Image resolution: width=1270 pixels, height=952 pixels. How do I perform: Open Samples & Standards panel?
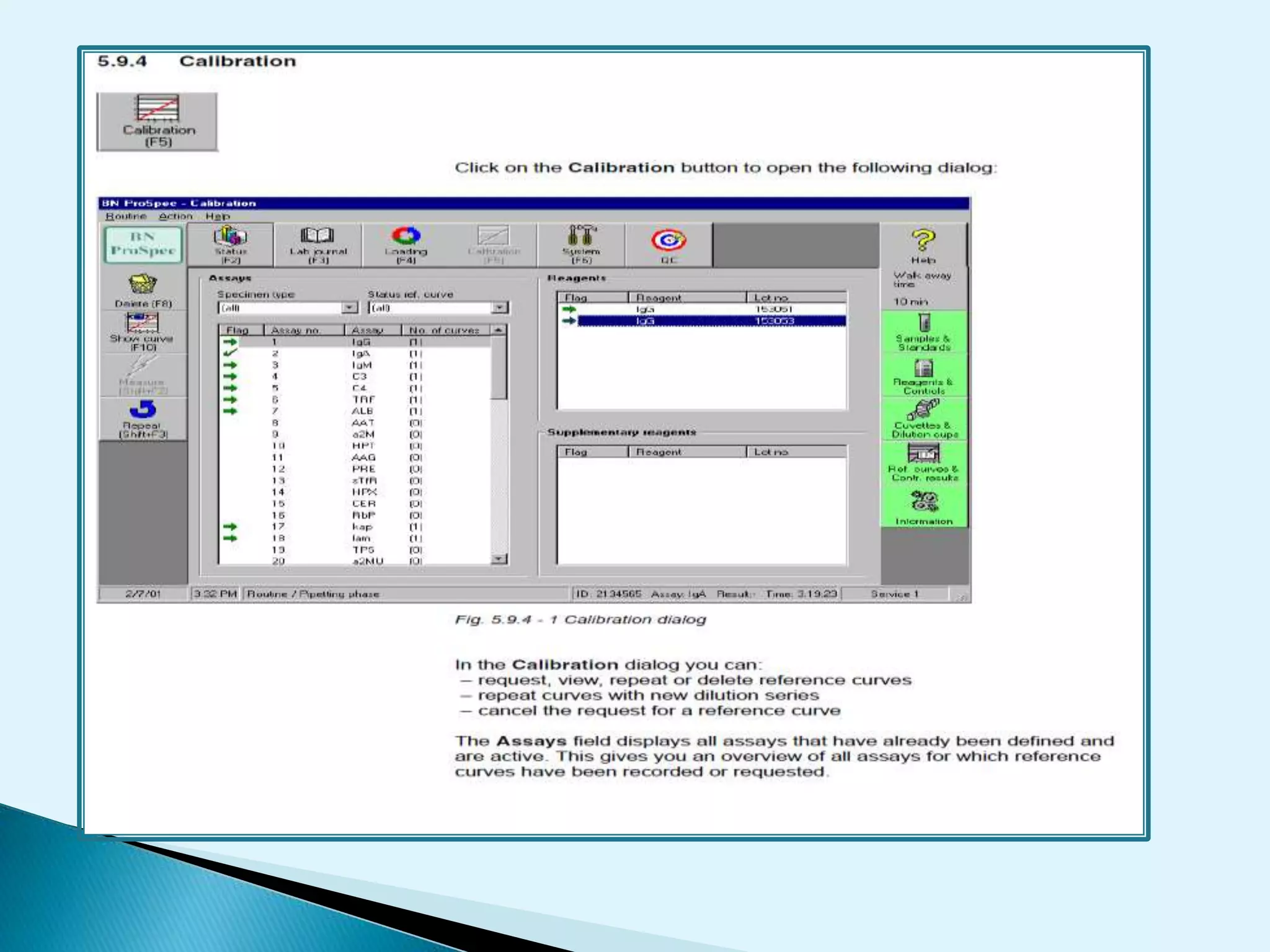(923, 332)
